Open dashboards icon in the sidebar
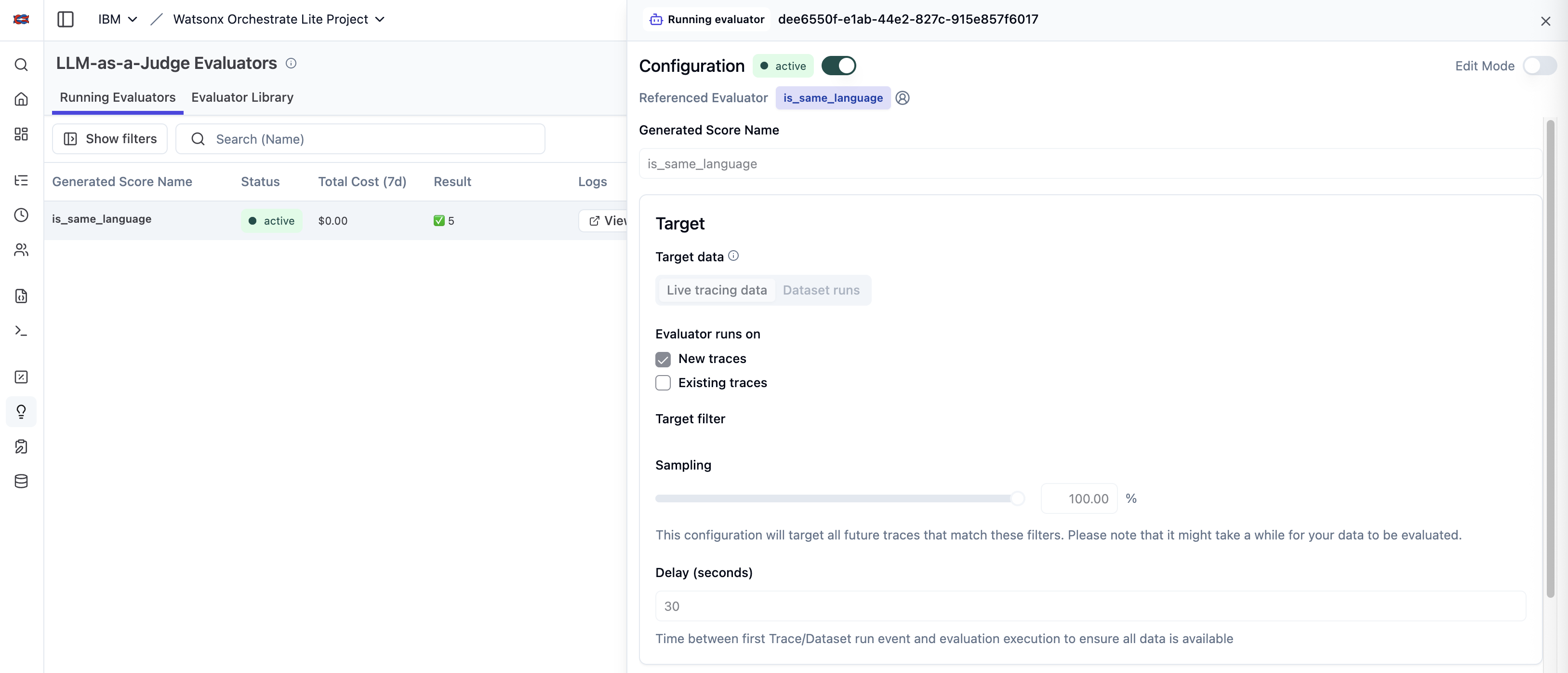The image size is (1568, 673). pos(21,134)
